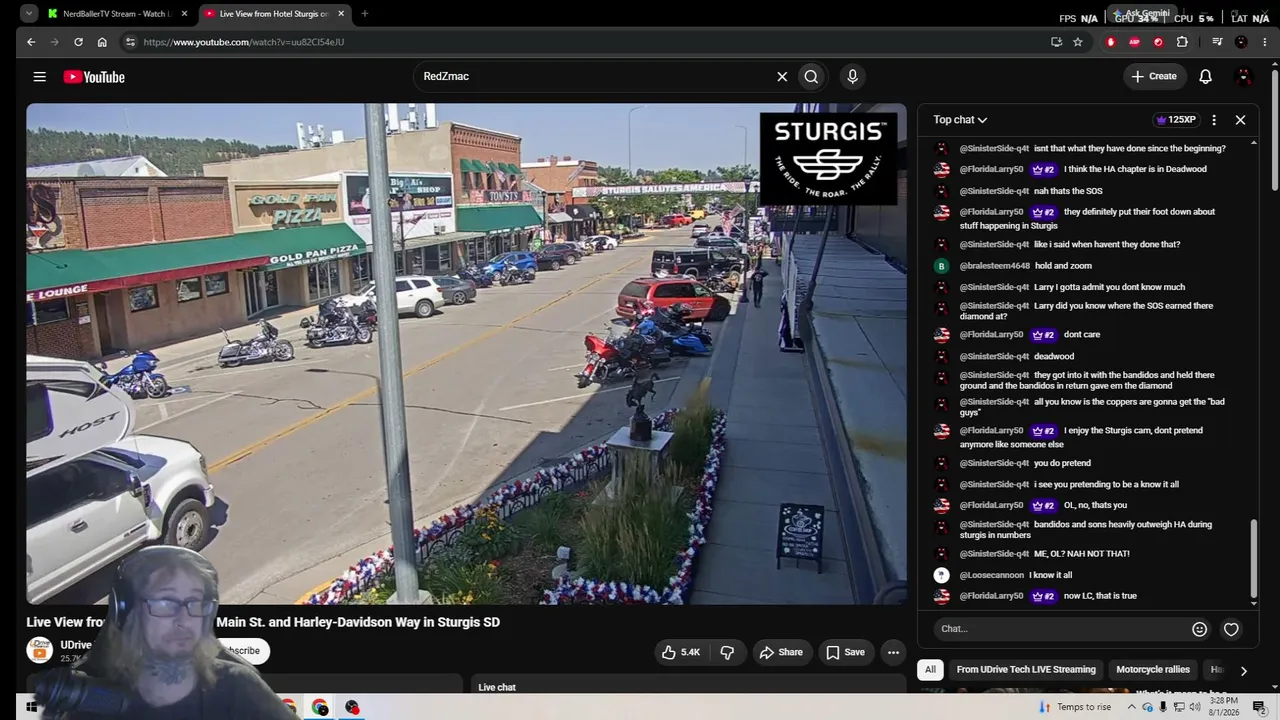Share the live video
This screenshot has height=720, width=1280.
click(781, 652)
